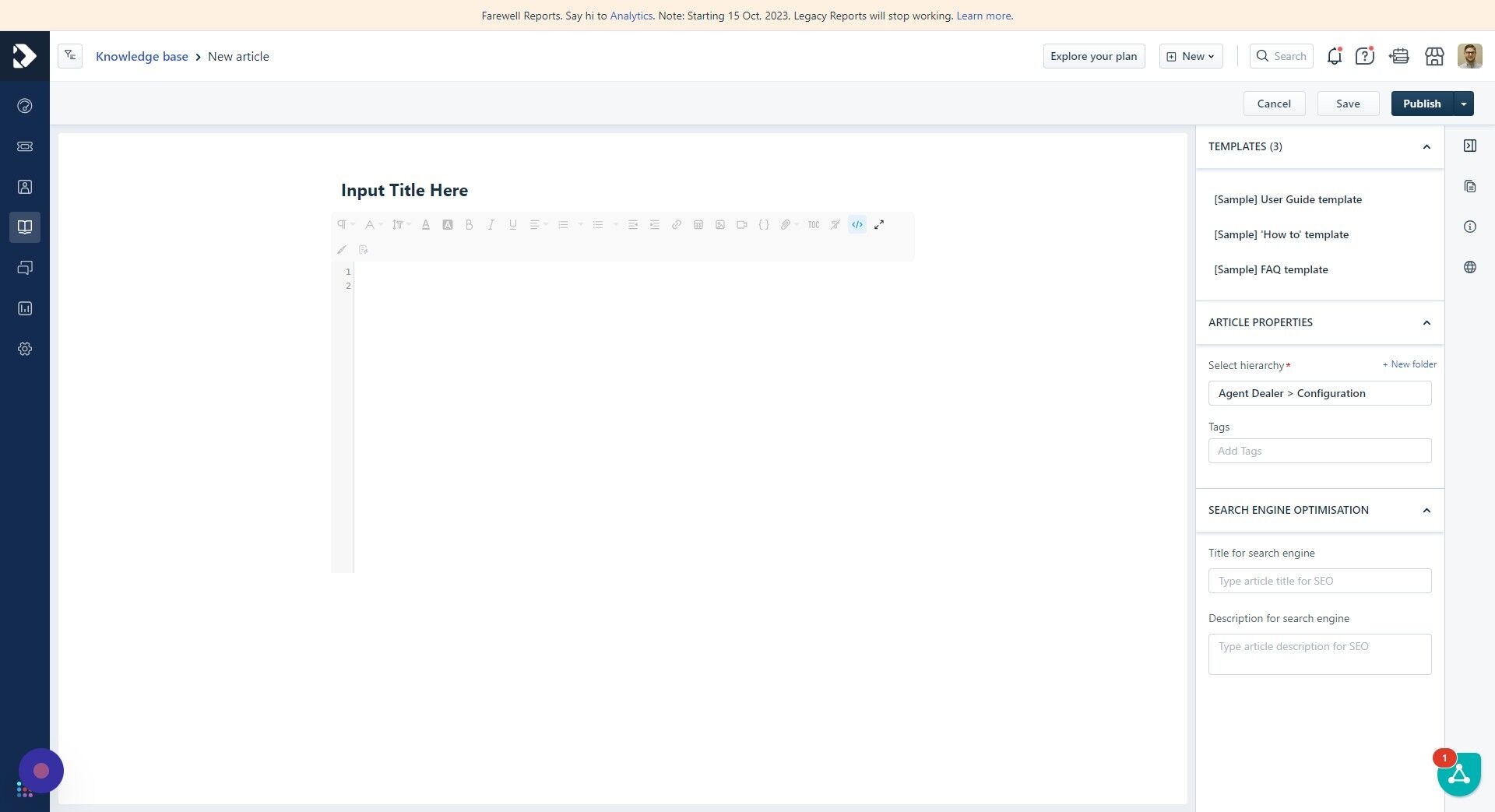Viewport: 1495px width, 812px height.
Task: Insert a table of contents via the TOC icon
Action: 814,224
